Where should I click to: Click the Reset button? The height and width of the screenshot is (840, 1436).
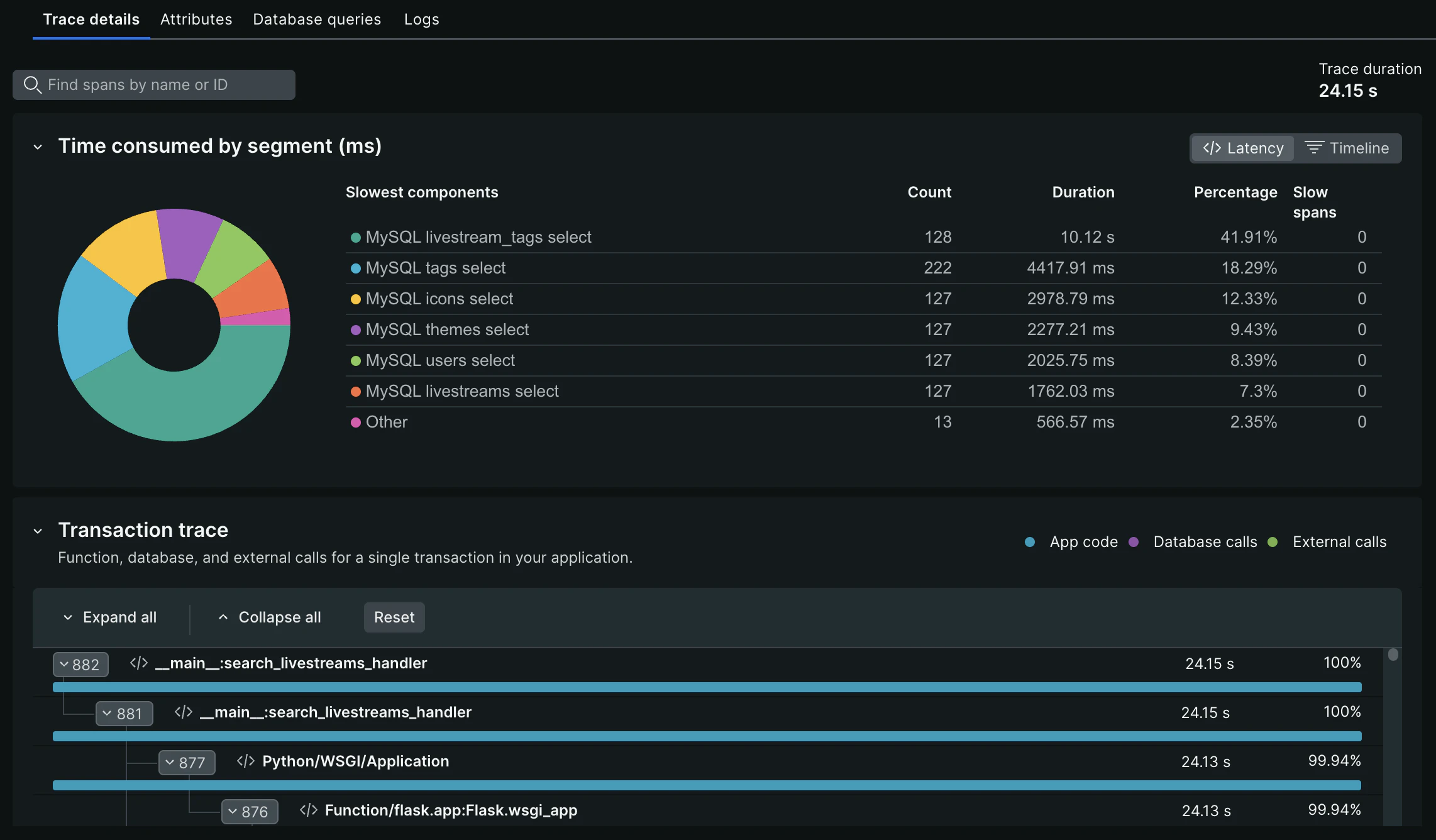click(x=394, y=617)
